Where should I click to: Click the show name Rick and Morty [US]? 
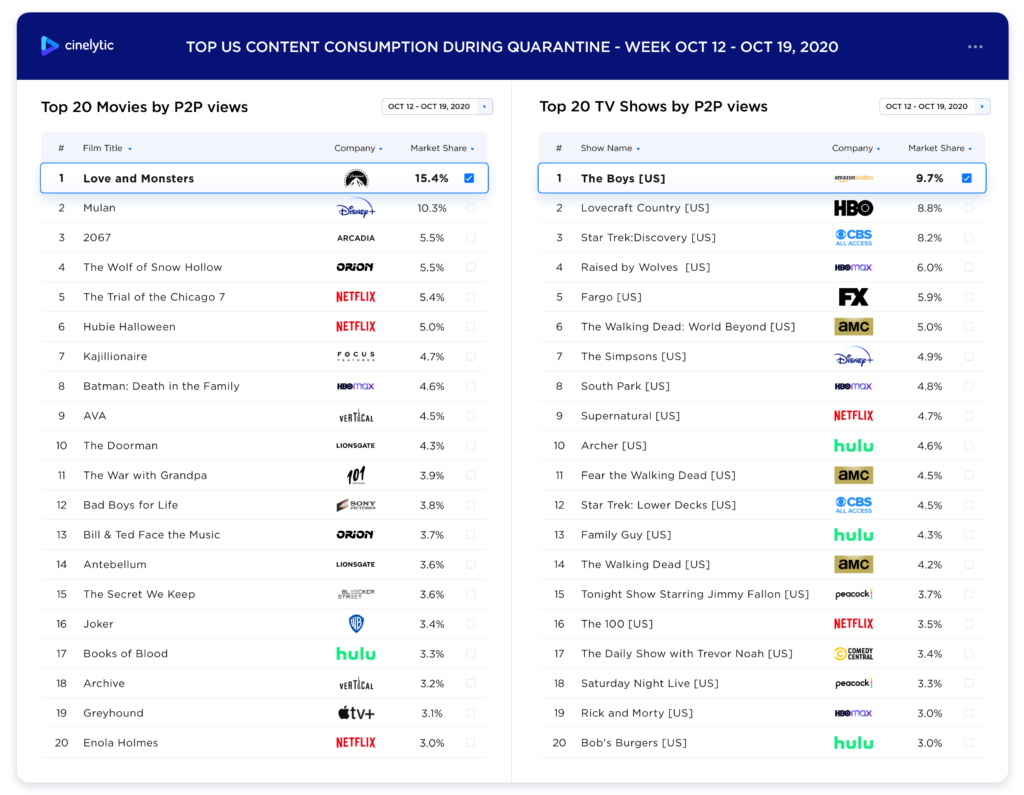tap(637, 713)
